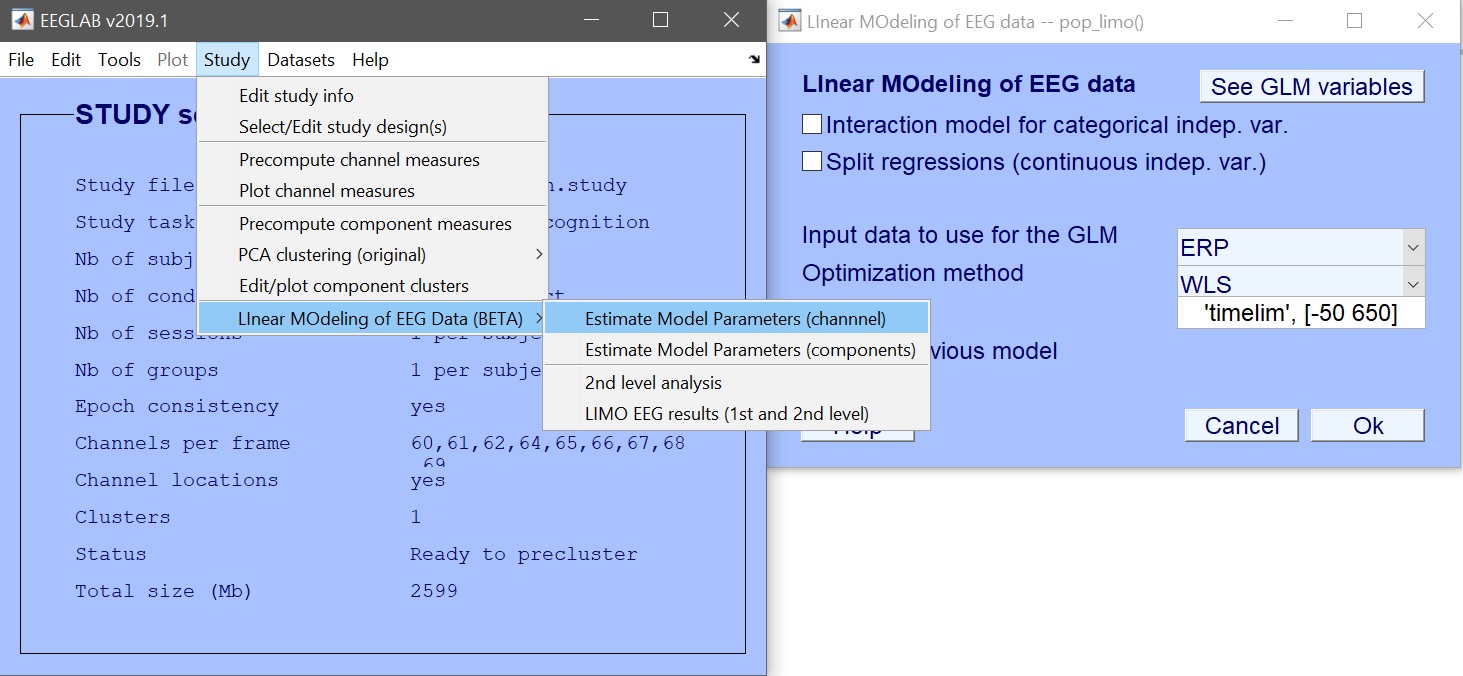The width and height of the screenshot is (1463, 676).
Task: Click the MATLAB icon in EEGLAB title bar
Action: (22, 20)
